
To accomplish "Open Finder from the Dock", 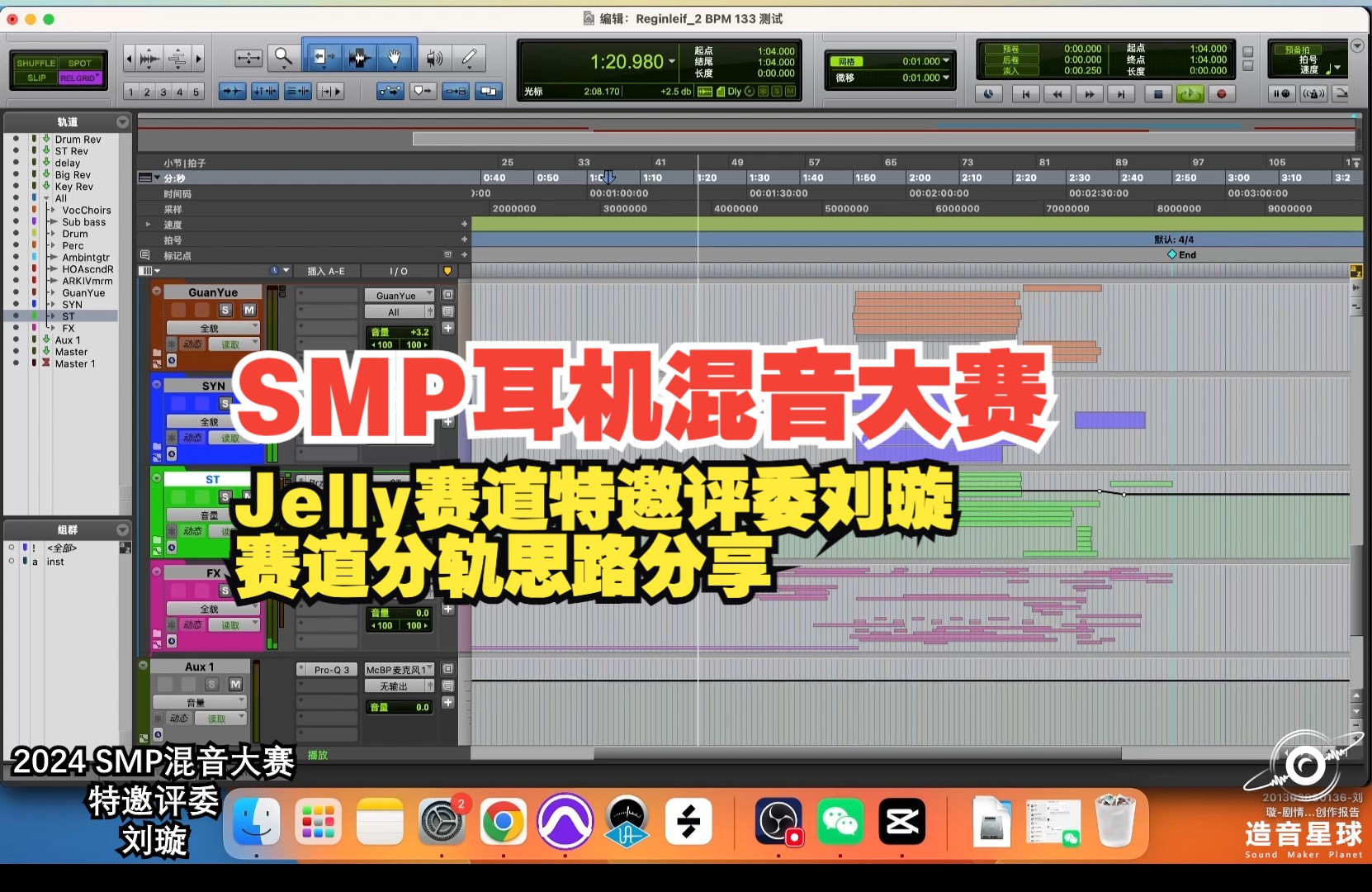I will [x=256, y=822].
